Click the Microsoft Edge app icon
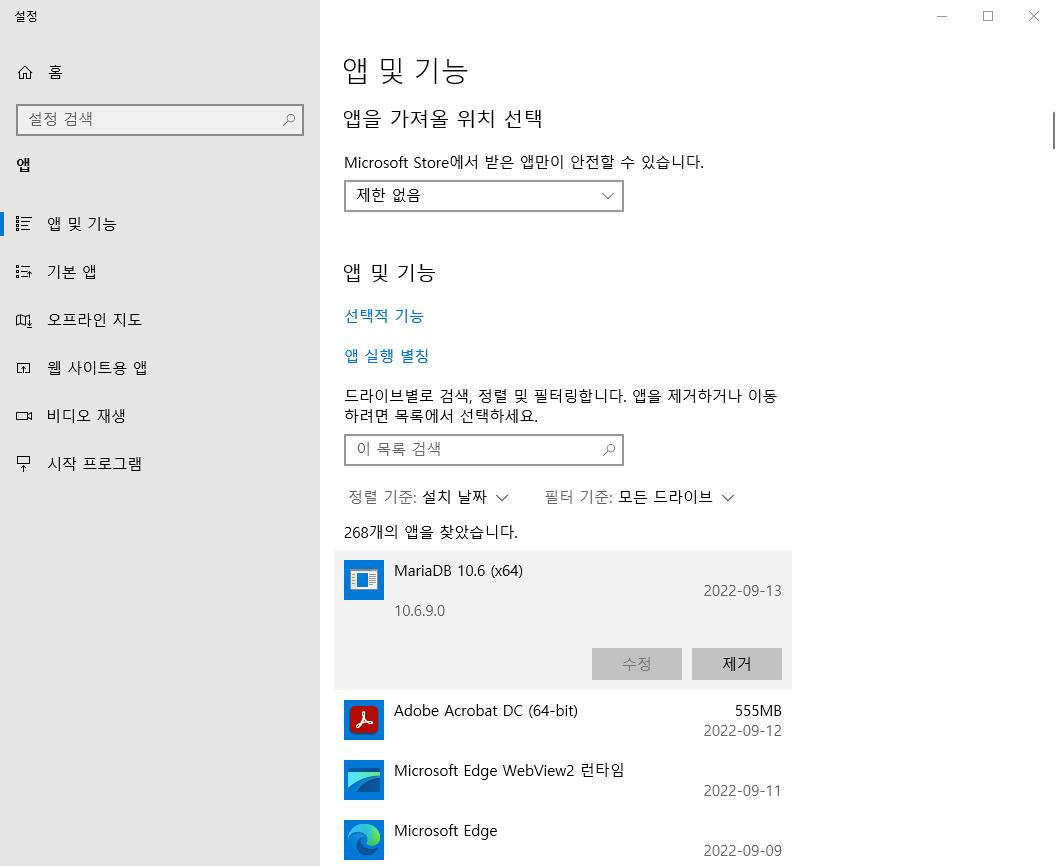Screen dimensions: 1057x866 [364, 840]
